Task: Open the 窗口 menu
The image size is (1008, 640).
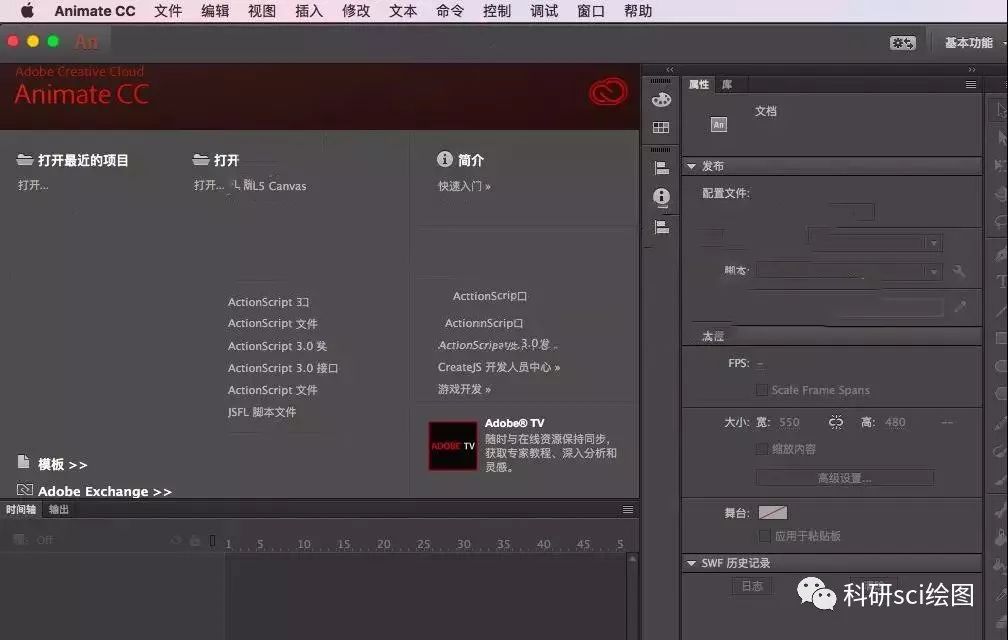Action: [x=591, y=11]
